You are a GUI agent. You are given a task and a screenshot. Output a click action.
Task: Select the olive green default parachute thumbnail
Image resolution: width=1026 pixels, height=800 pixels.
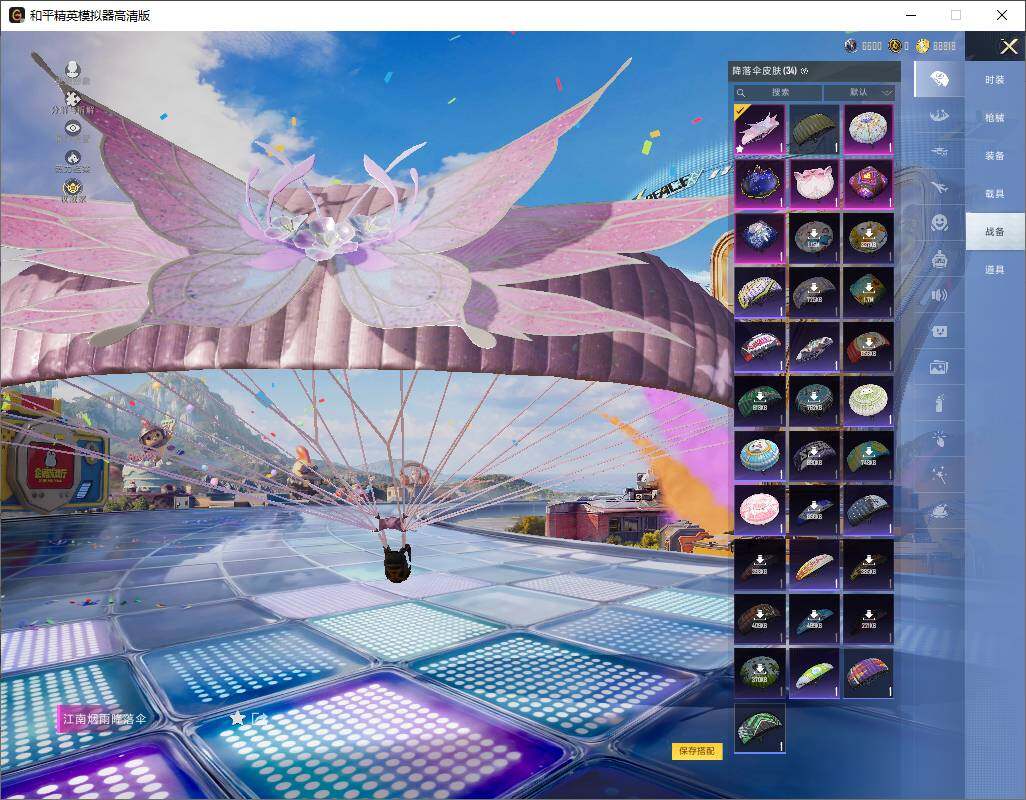click(x=814, y=130)
